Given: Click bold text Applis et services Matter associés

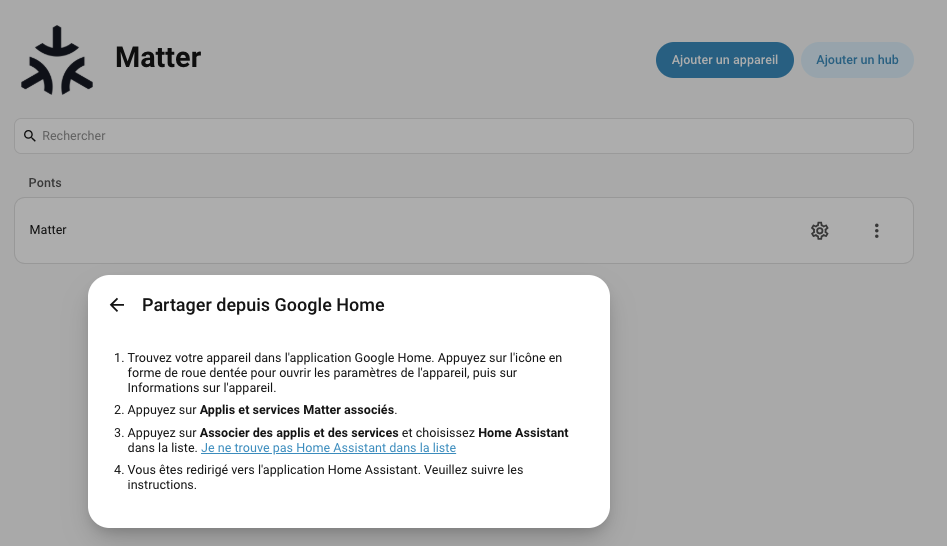Looking at the screenshot, I should tap(297, 410).
